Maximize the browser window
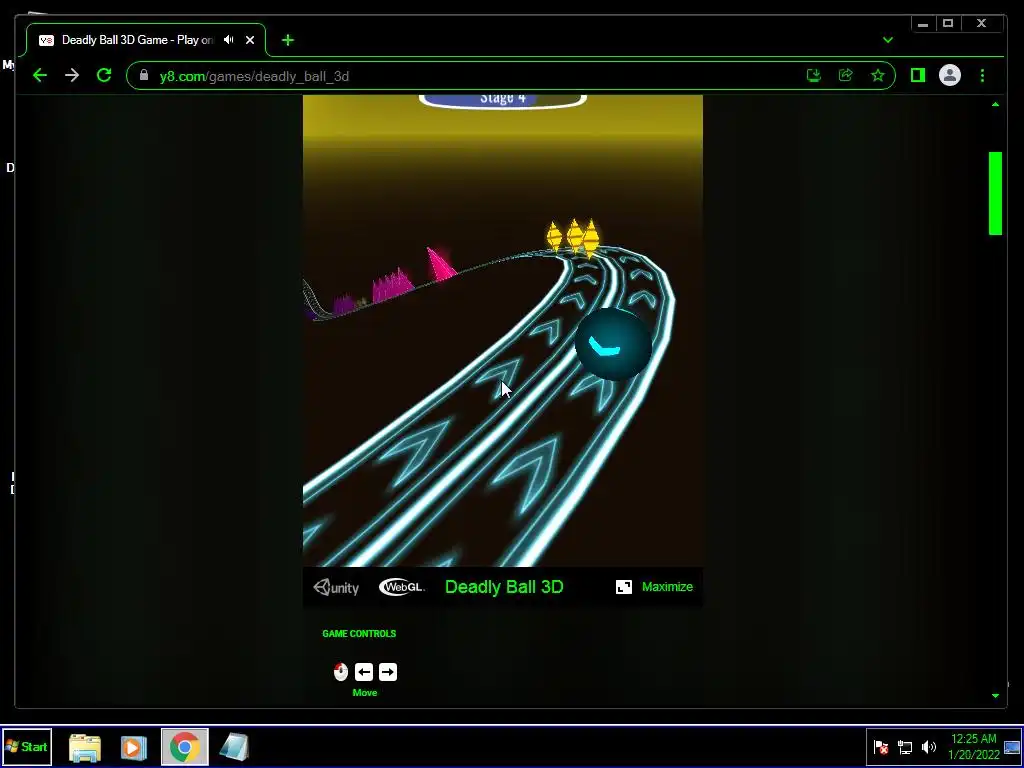Screen dimensions: 1024x768 948,24
